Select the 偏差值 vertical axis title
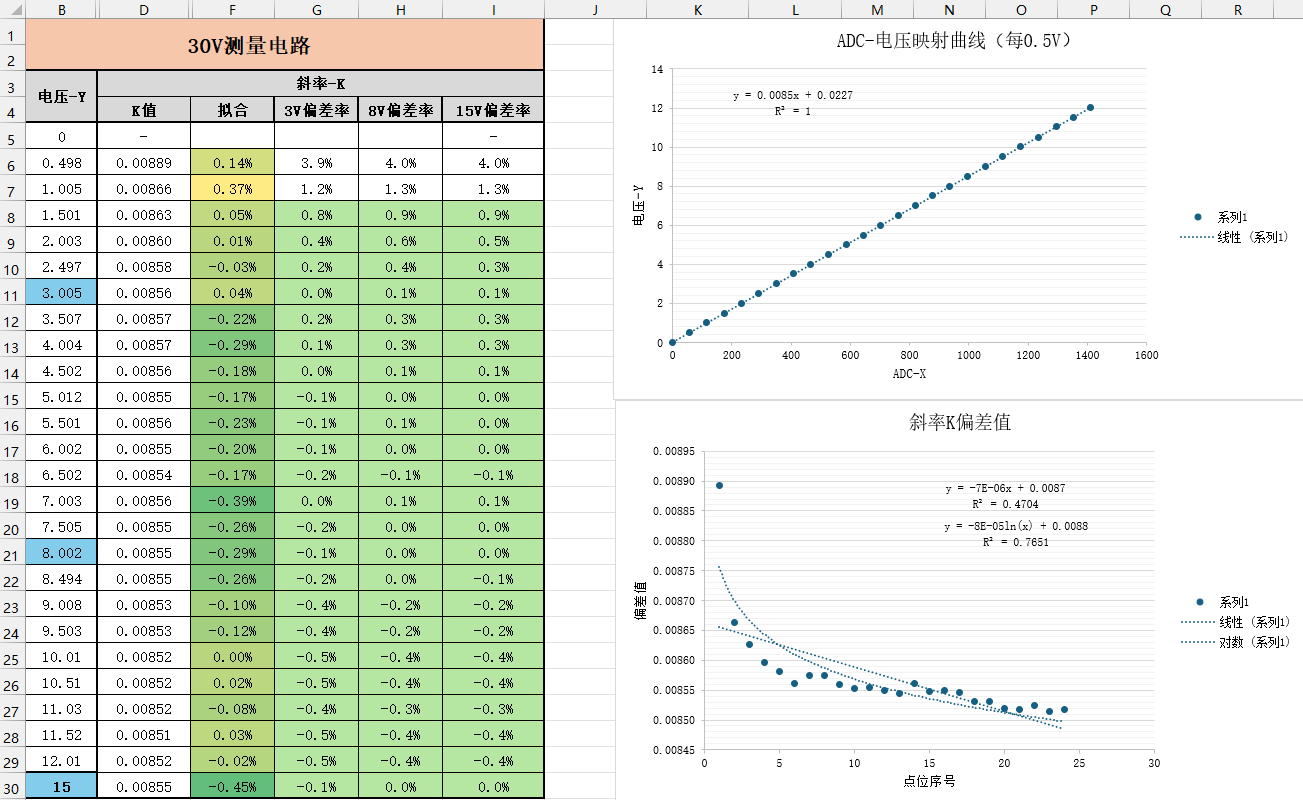1303x800 pixels. pos(640,600)
